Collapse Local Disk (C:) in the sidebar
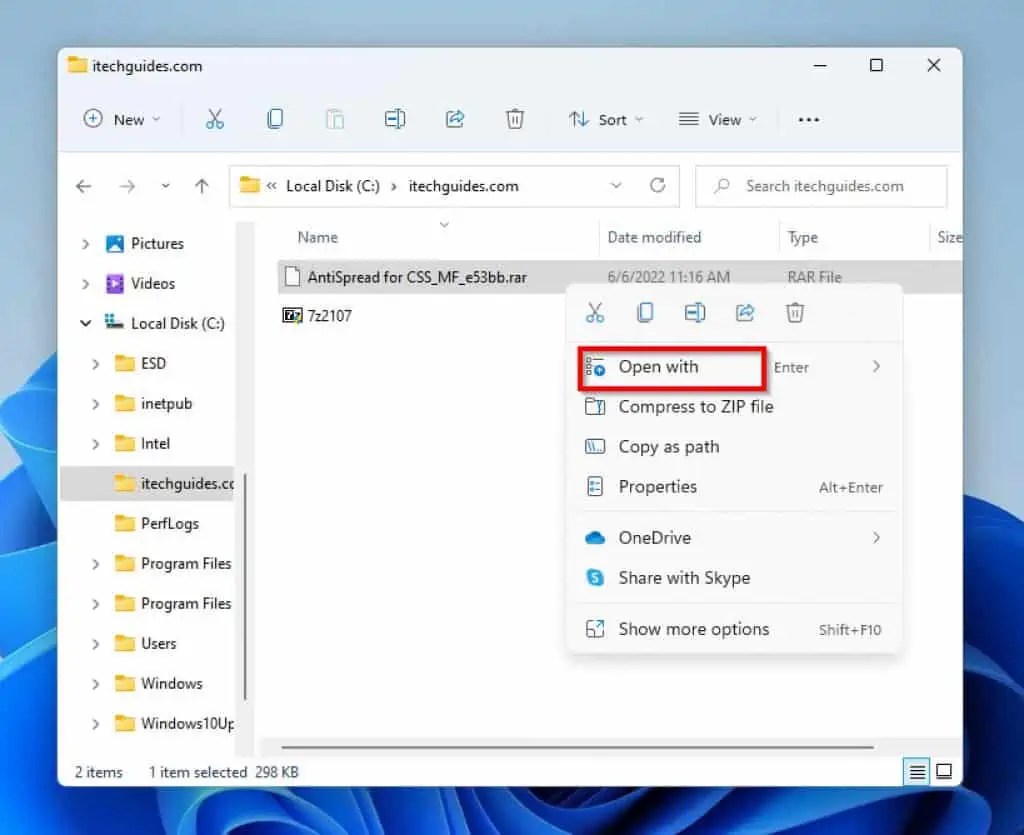 click(x=85, y=323)
